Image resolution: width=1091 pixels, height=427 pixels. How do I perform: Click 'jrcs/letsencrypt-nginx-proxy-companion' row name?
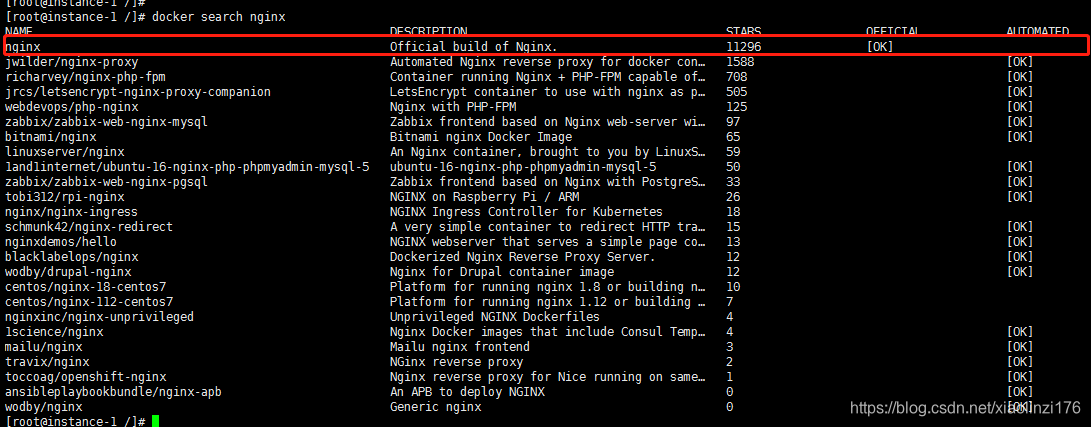[138, 92]
